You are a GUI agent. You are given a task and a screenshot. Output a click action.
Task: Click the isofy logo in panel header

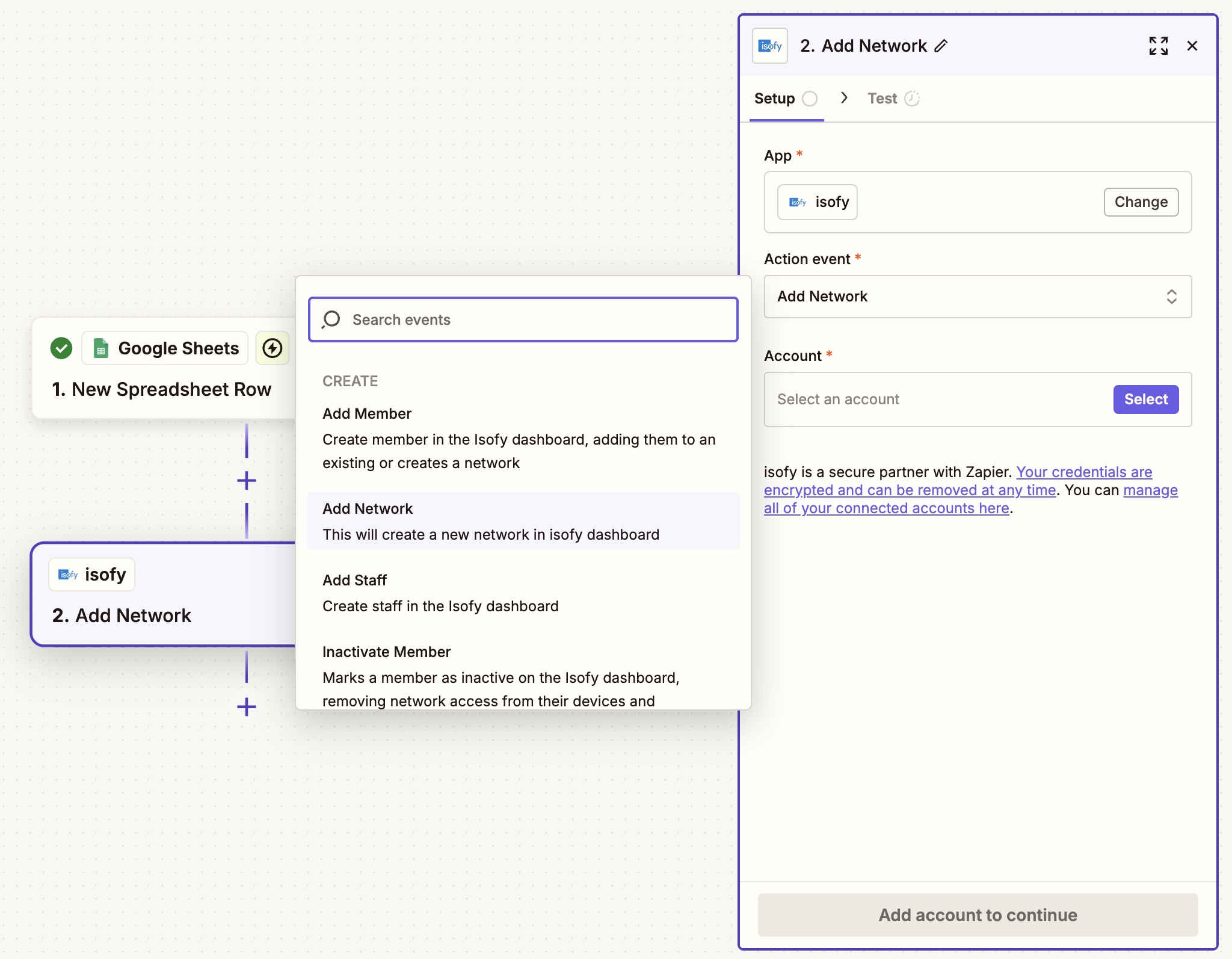coord(769,46)
